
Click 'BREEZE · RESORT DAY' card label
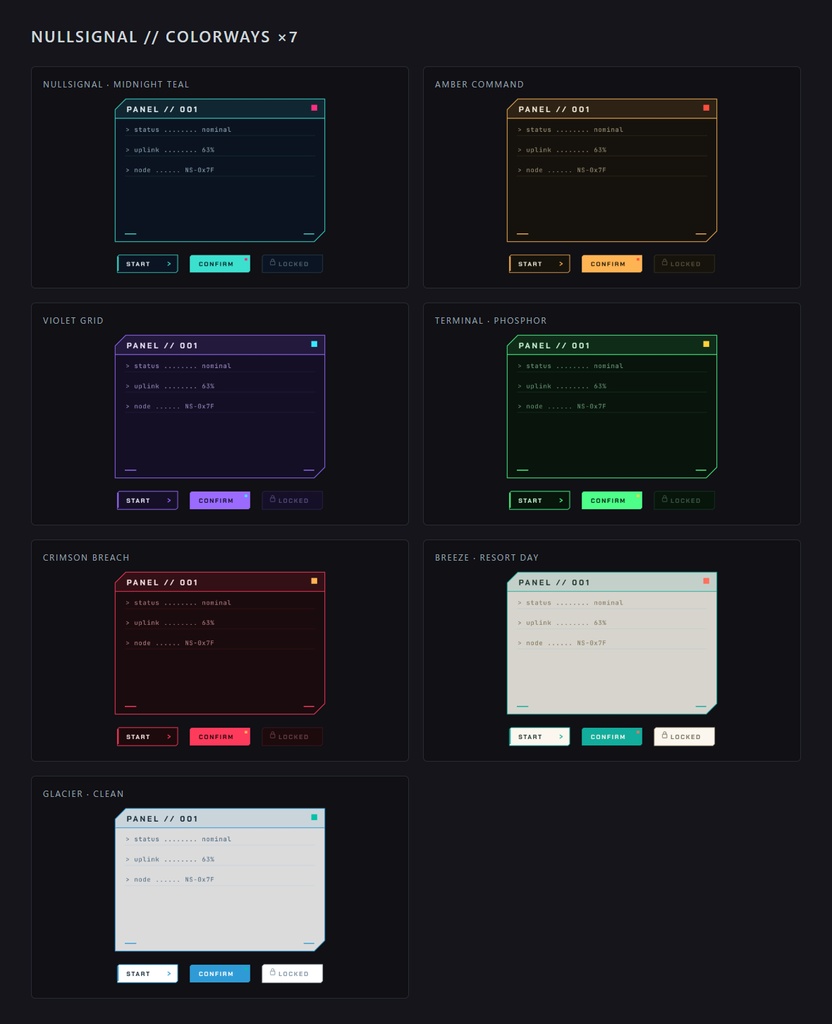pyautogui.click(x=487, y=557)
